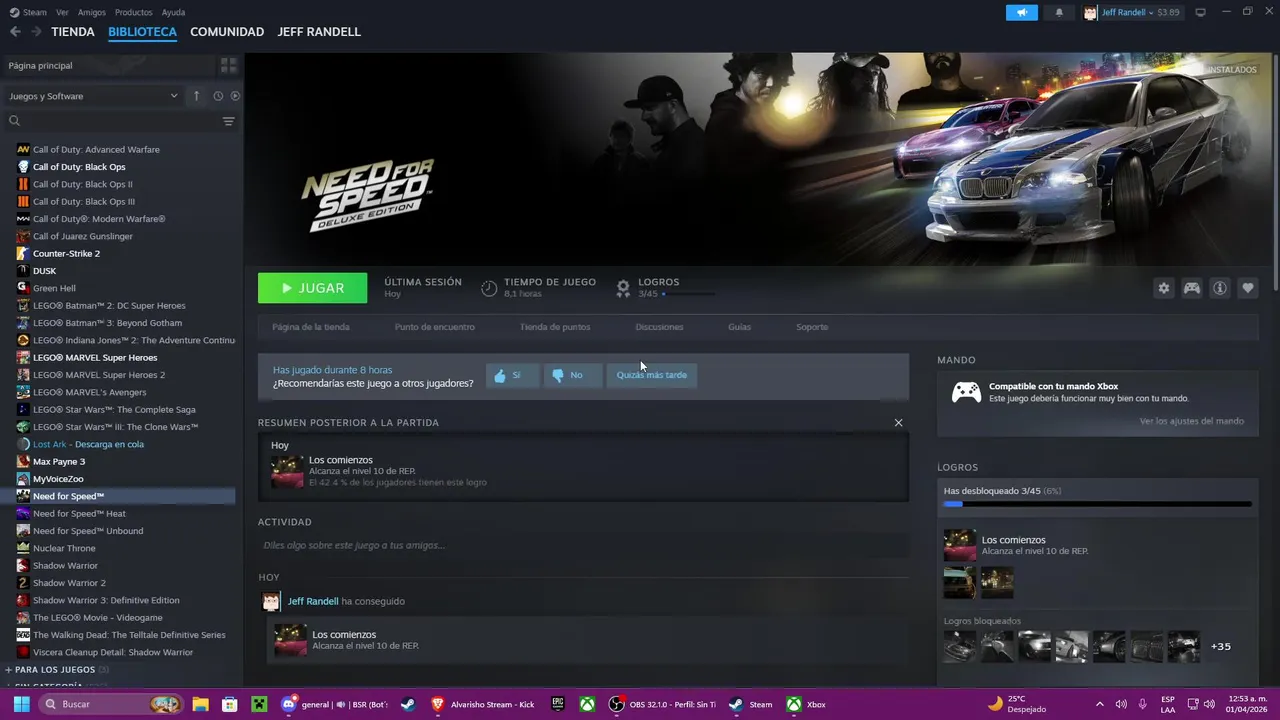The image size is (1280, 720).
Task: Click the activity comment input box
Action: 583,545
